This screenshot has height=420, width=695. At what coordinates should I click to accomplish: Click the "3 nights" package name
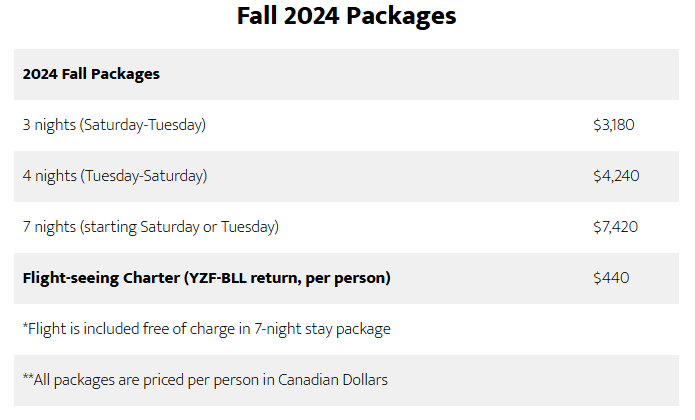point(49,125)
